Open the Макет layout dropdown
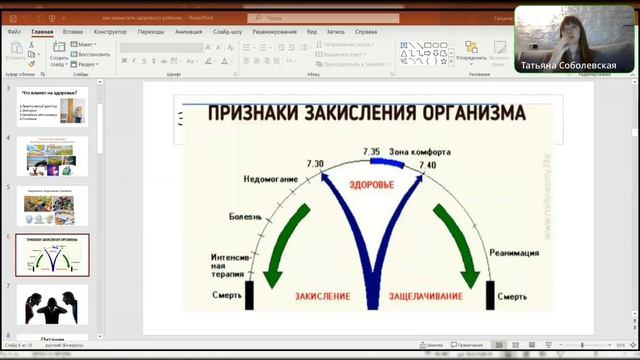Screen dimensions: 640x360 point(84,44)
